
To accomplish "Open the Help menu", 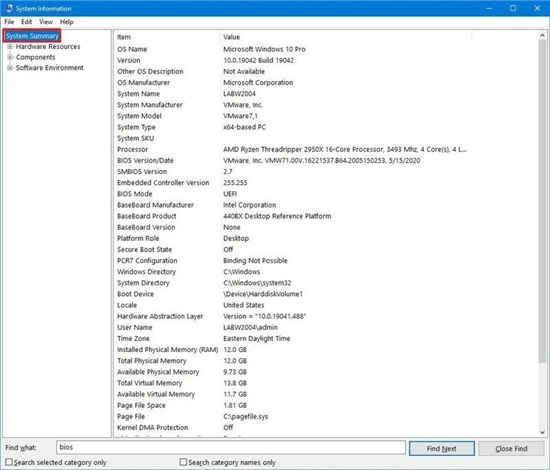I will click(66, 22).
